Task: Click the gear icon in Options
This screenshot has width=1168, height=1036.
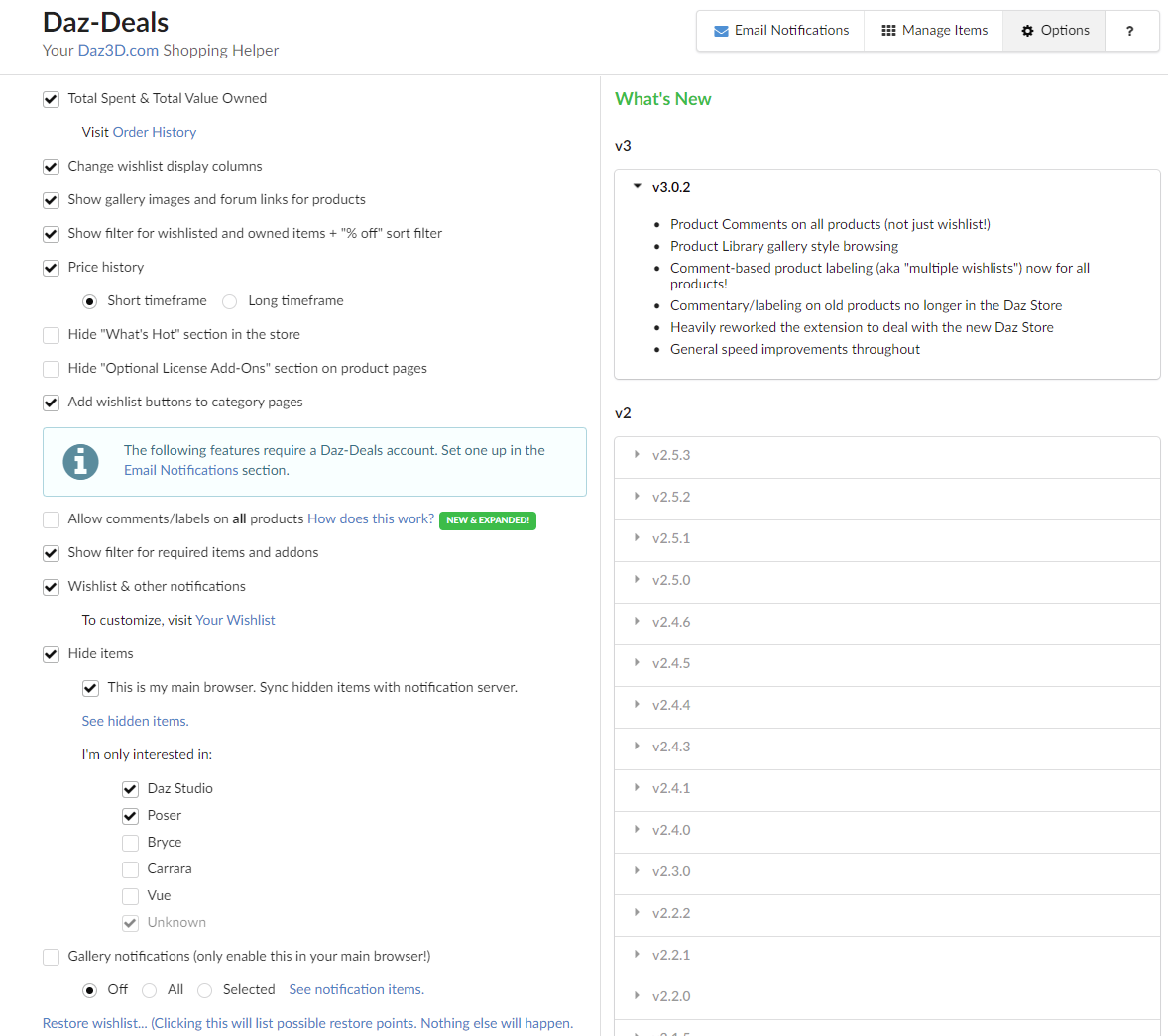Action: (x=1027, y=31)
